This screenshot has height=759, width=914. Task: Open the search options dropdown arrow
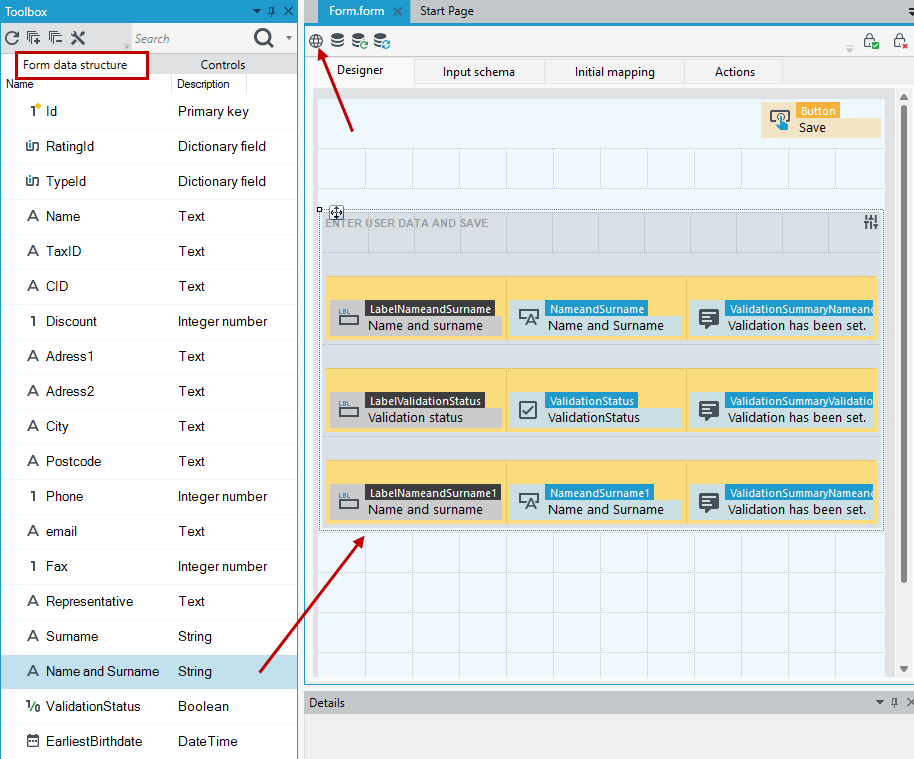click(289, 38)
